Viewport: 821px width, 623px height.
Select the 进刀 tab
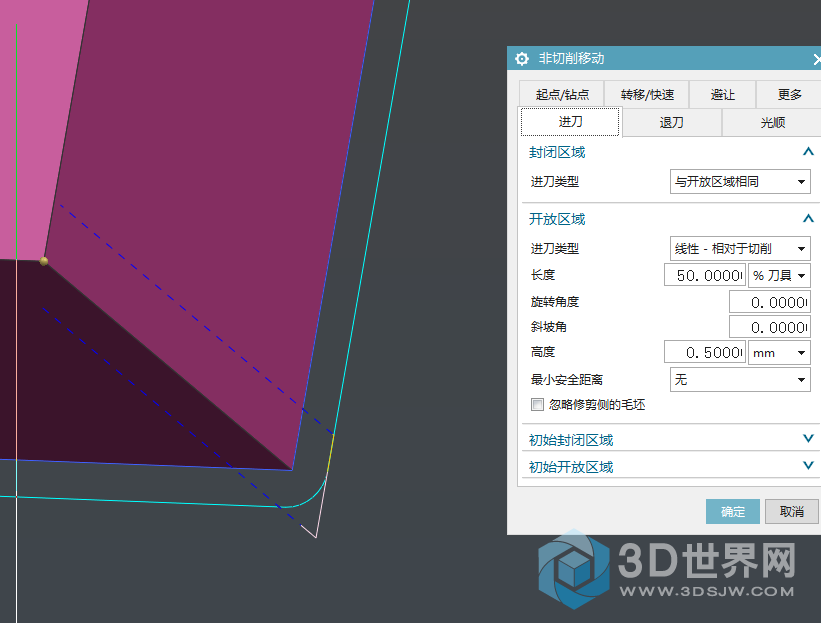pyautogui.click(x=570, y=122)
